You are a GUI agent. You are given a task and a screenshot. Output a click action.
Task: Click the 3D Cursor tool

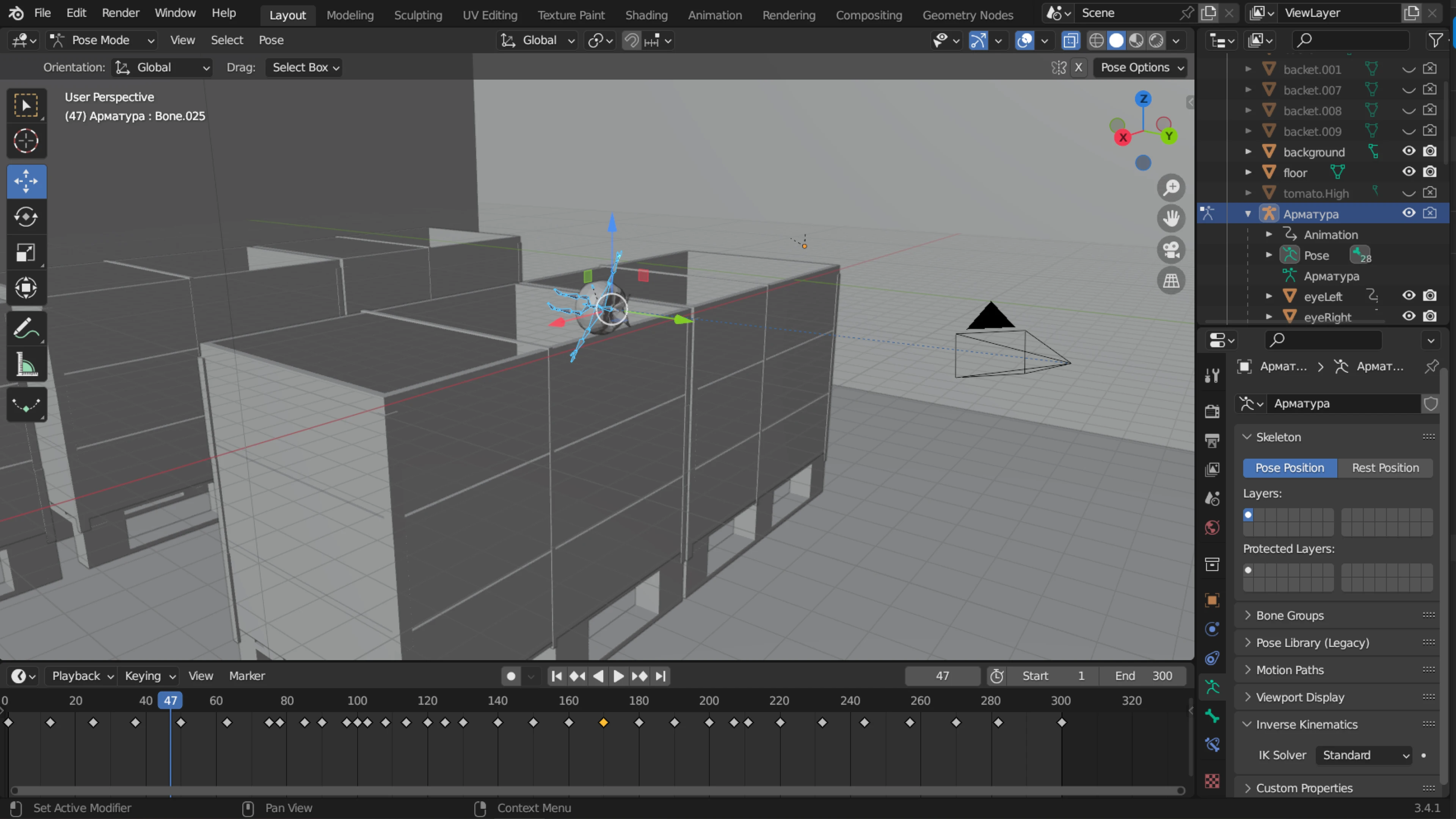(26, 141)
